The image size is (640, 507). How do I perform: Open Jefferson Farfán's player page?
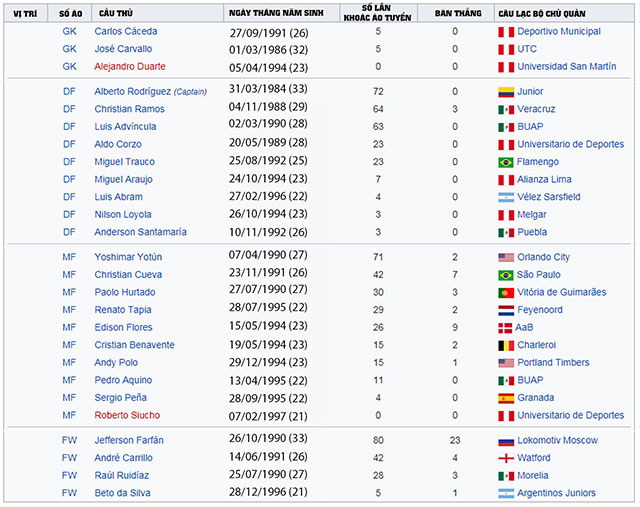129,440
